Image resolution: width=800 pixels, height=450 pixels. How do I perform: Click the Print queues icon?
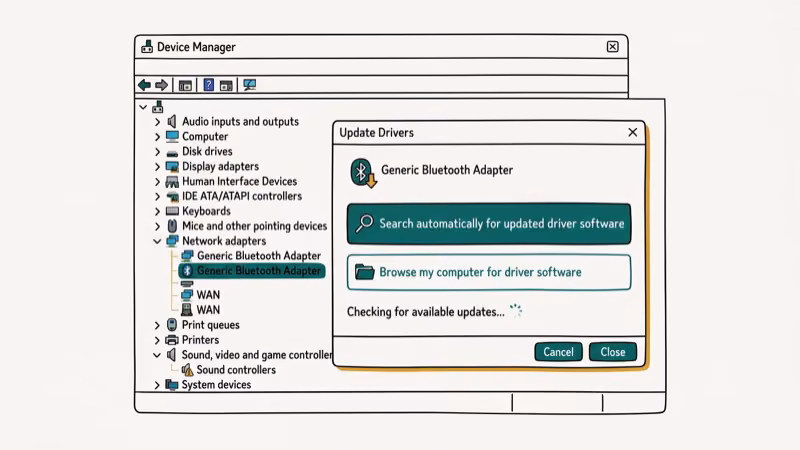pyautogui.click(x=172, y=324)
